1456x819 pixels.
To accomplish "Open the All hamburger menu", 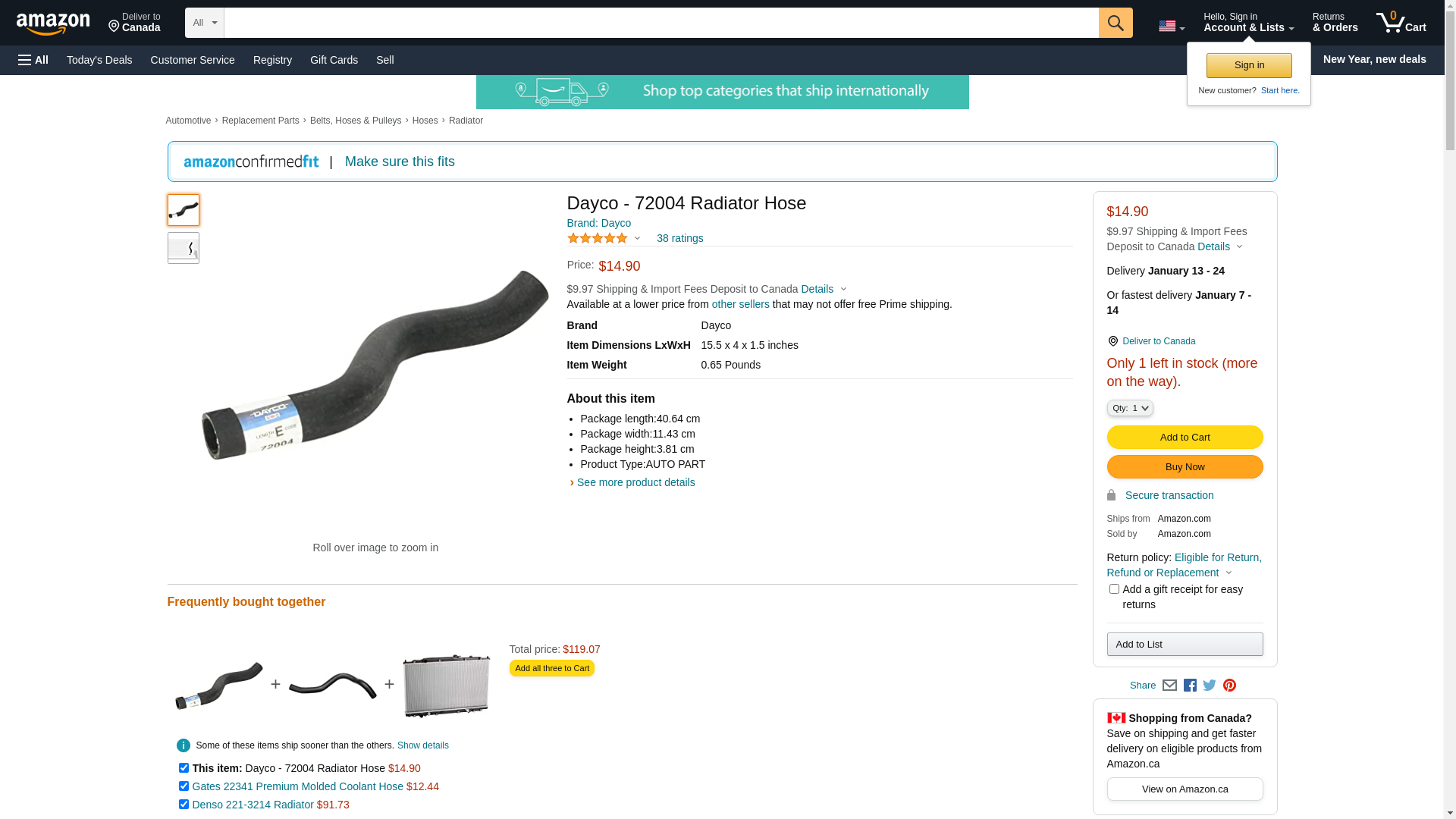I will [x=33, y=60].
